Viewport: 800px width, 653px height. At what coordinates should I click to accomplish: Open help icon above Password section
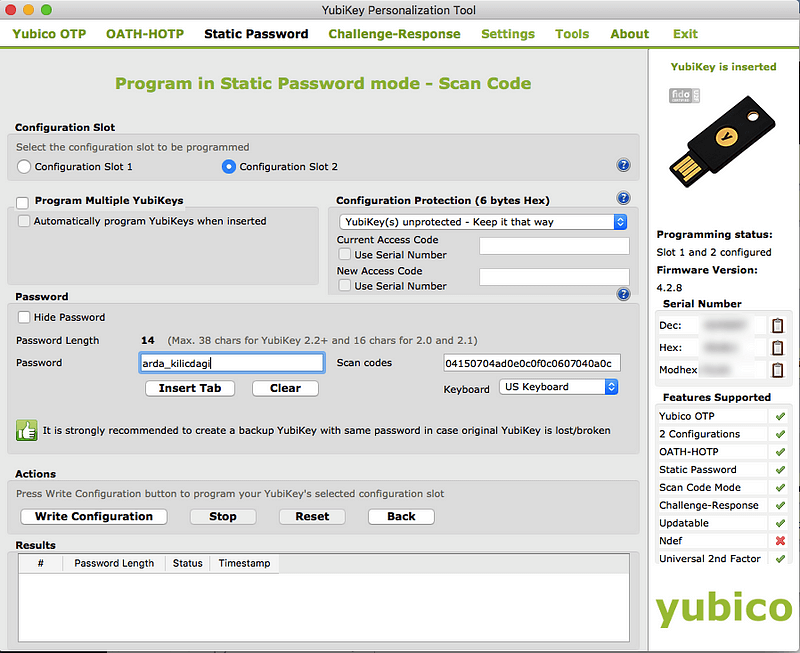click(x=623, y=294)
